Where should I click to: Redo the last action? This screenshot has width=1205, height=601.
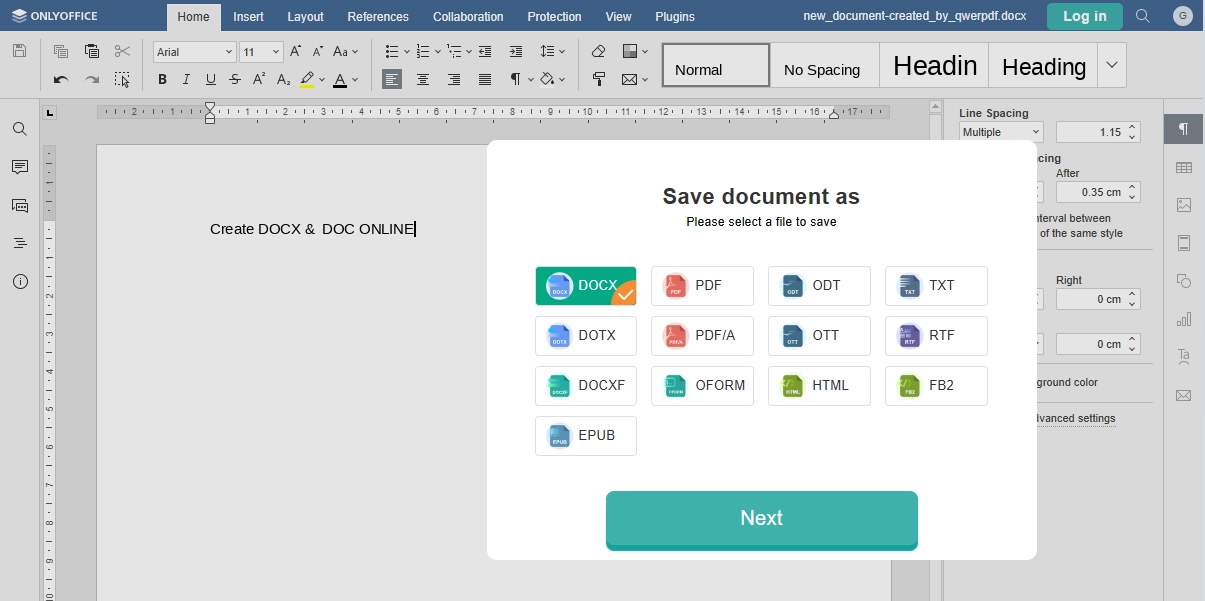point(92,79)
